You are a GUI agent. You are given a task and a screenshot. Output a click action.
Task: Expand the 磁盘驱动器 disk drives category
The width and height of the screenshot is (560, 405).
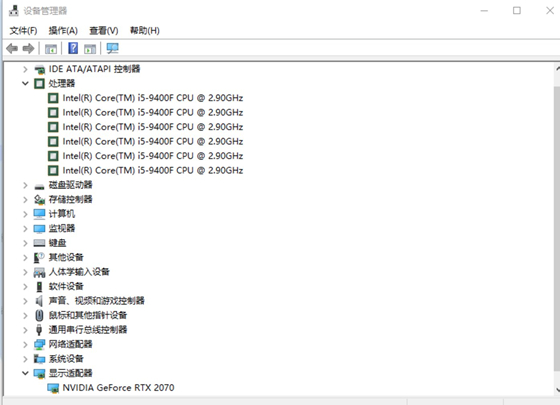25,185
